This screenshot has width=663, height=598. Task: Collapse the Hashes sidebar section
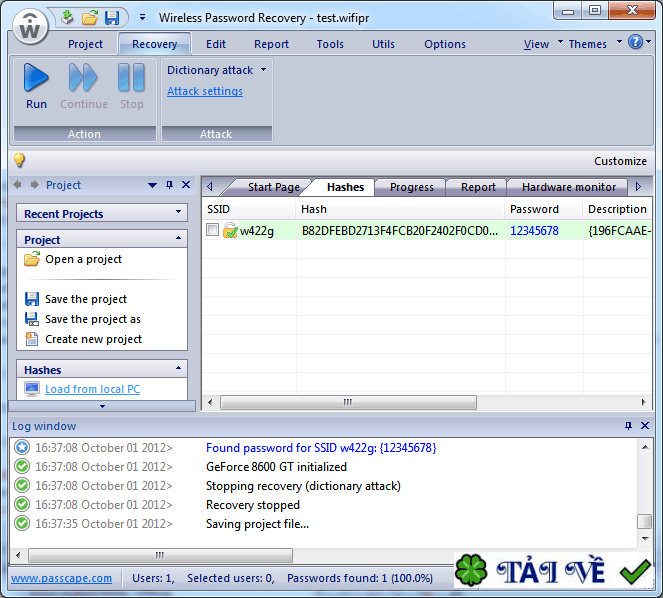click(178, 369)
